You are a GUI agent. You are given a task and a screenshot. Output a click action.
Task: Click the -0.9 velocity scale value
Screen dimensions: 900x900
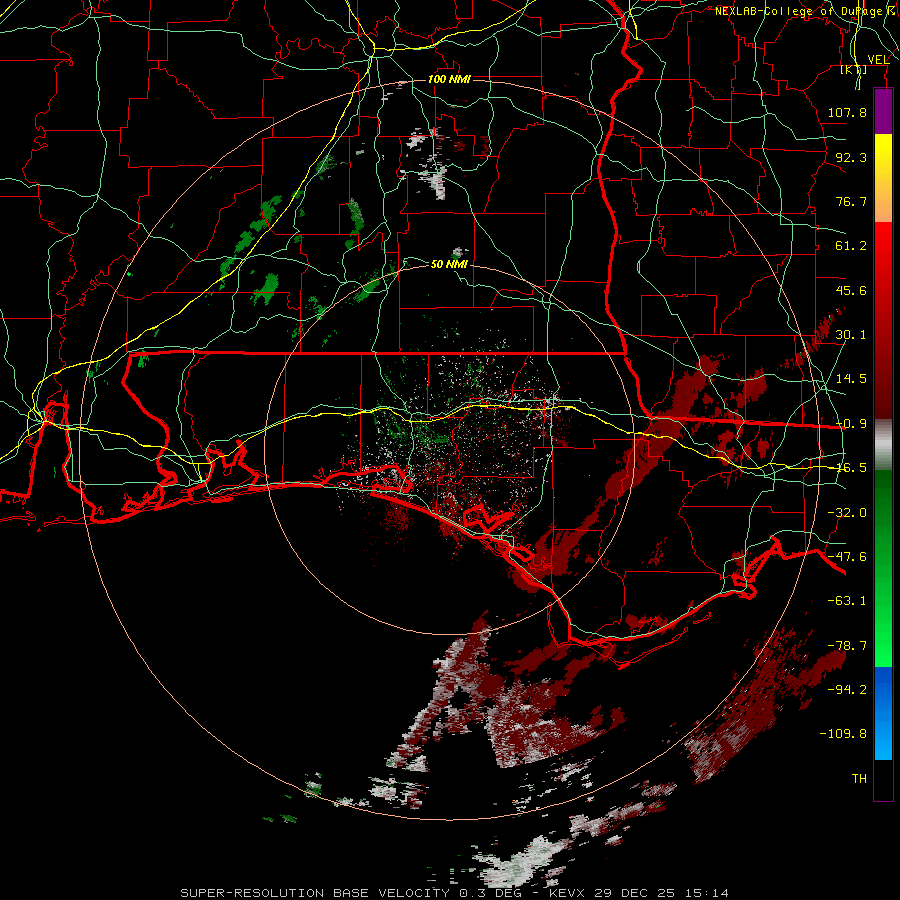point(851,424)
